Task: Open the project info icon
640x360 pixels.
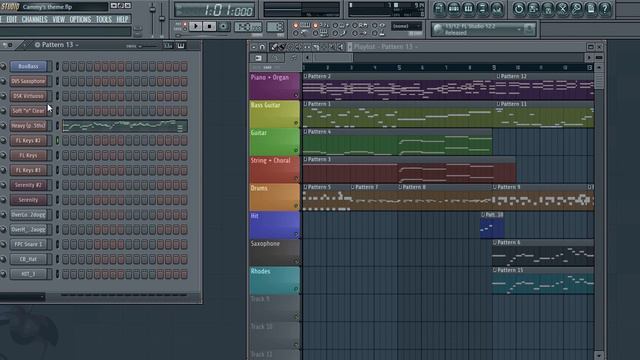Action: [x=590, y=9]
